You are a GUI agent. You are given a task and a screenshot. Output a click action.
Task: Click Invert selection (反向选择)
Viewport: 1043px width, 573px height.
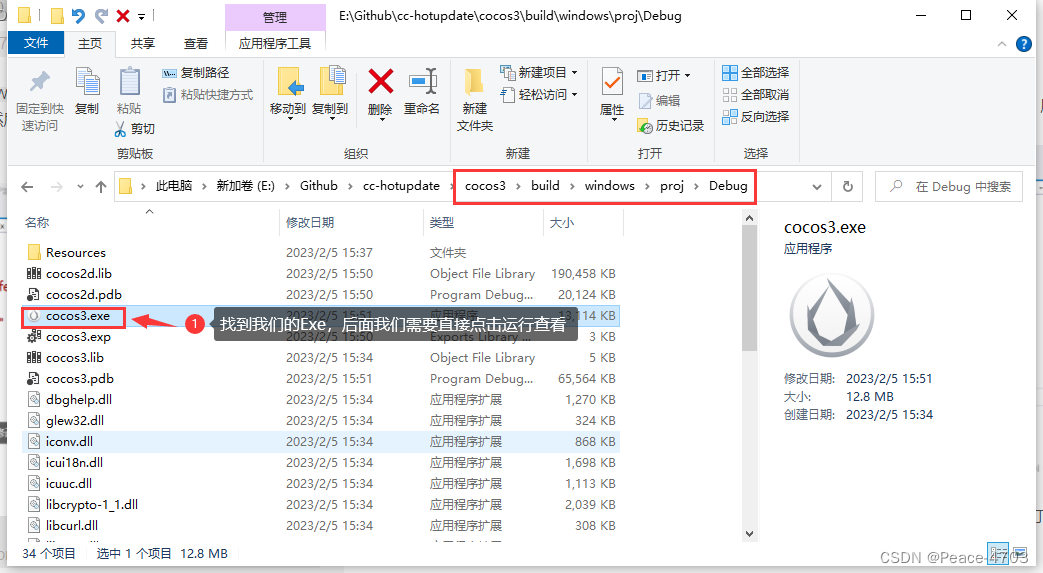point(756,116)
